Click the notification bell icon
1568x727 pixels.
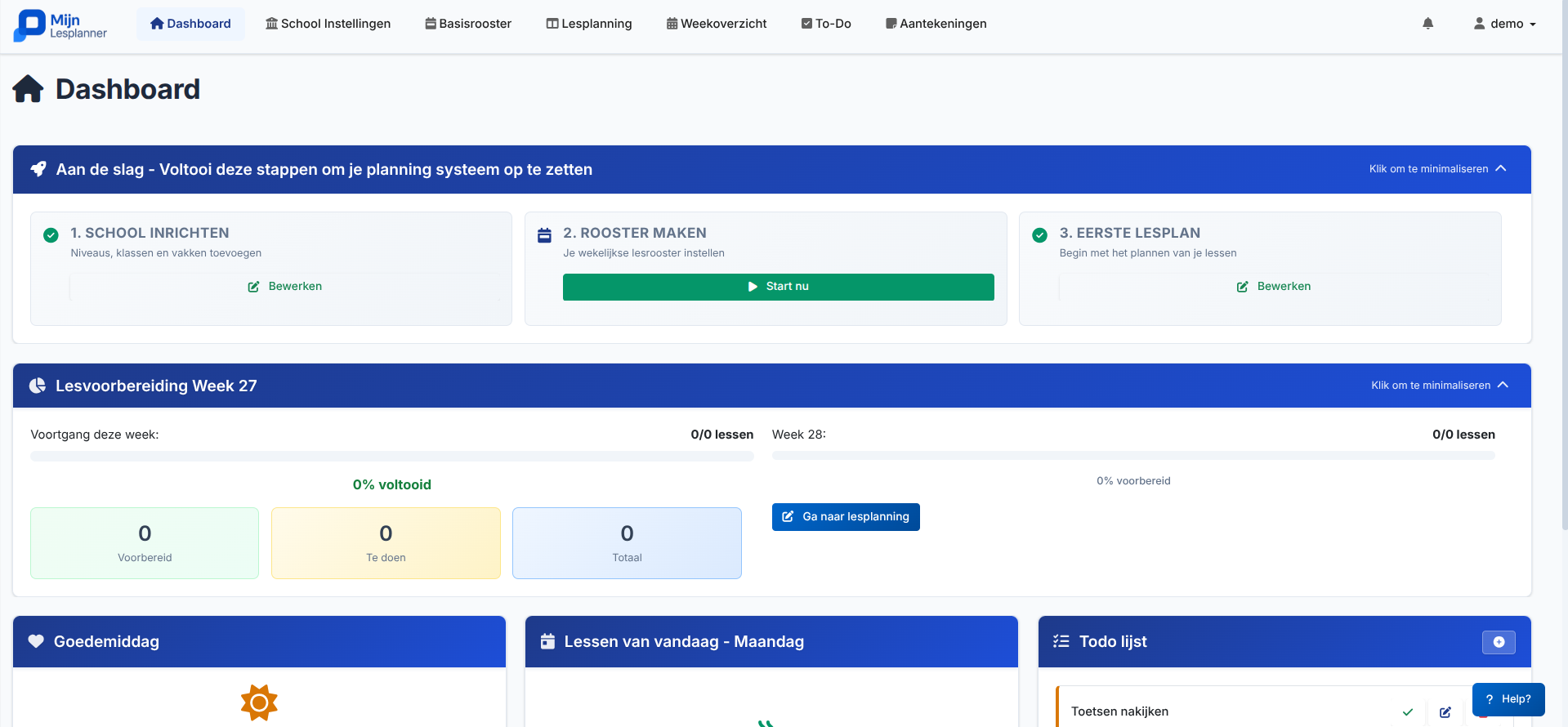1427,24
